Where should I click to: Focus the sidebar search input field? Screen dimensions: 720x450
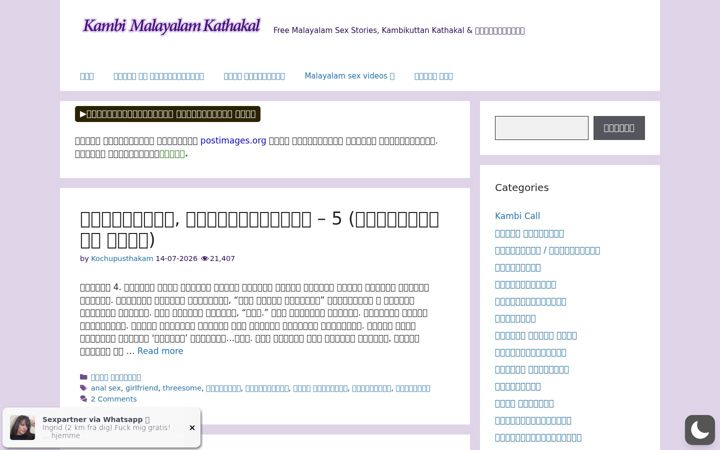[541, 128]
